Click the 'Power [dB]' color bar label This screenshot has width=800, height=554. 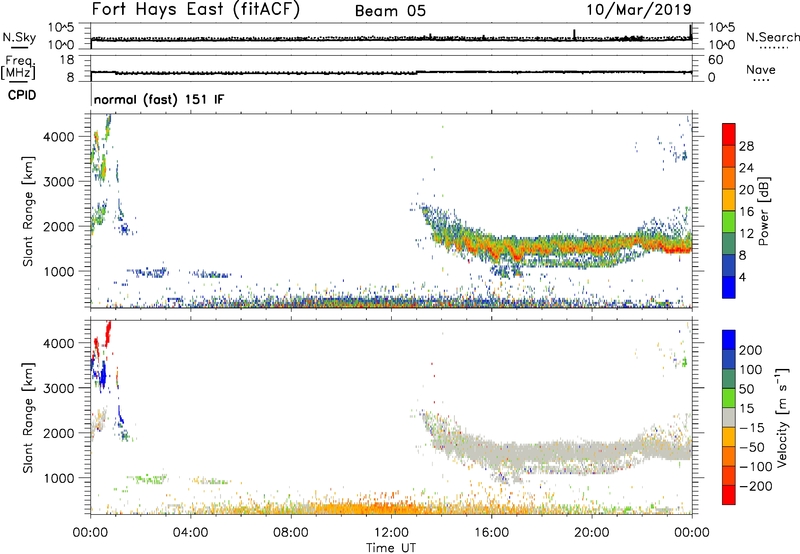764,211
